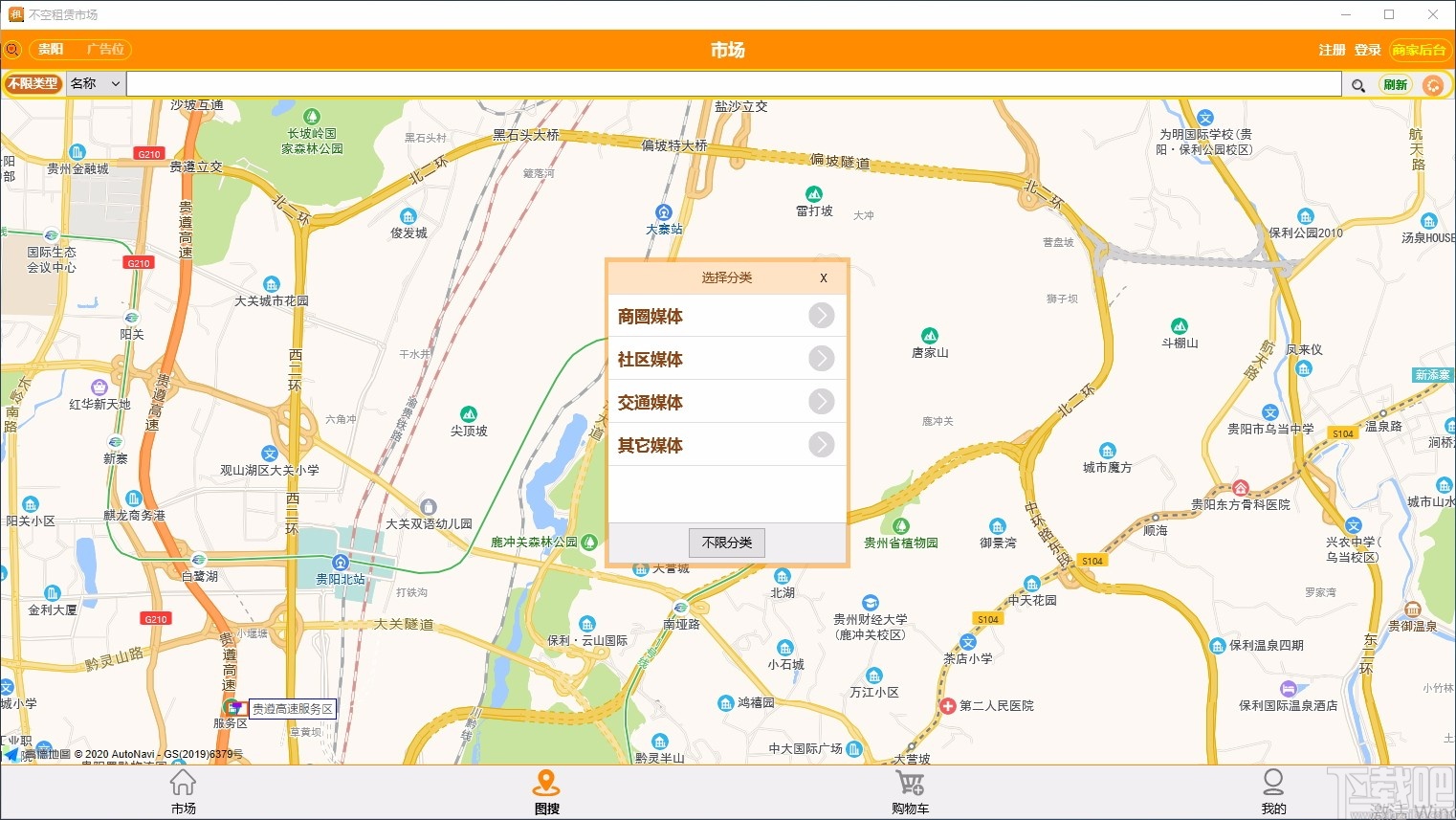Image resolution: width=1456 pixels, height=820 pixels.
Task: Click the 大关双语幼儿园 gray marker
Action: click(429, 507)
